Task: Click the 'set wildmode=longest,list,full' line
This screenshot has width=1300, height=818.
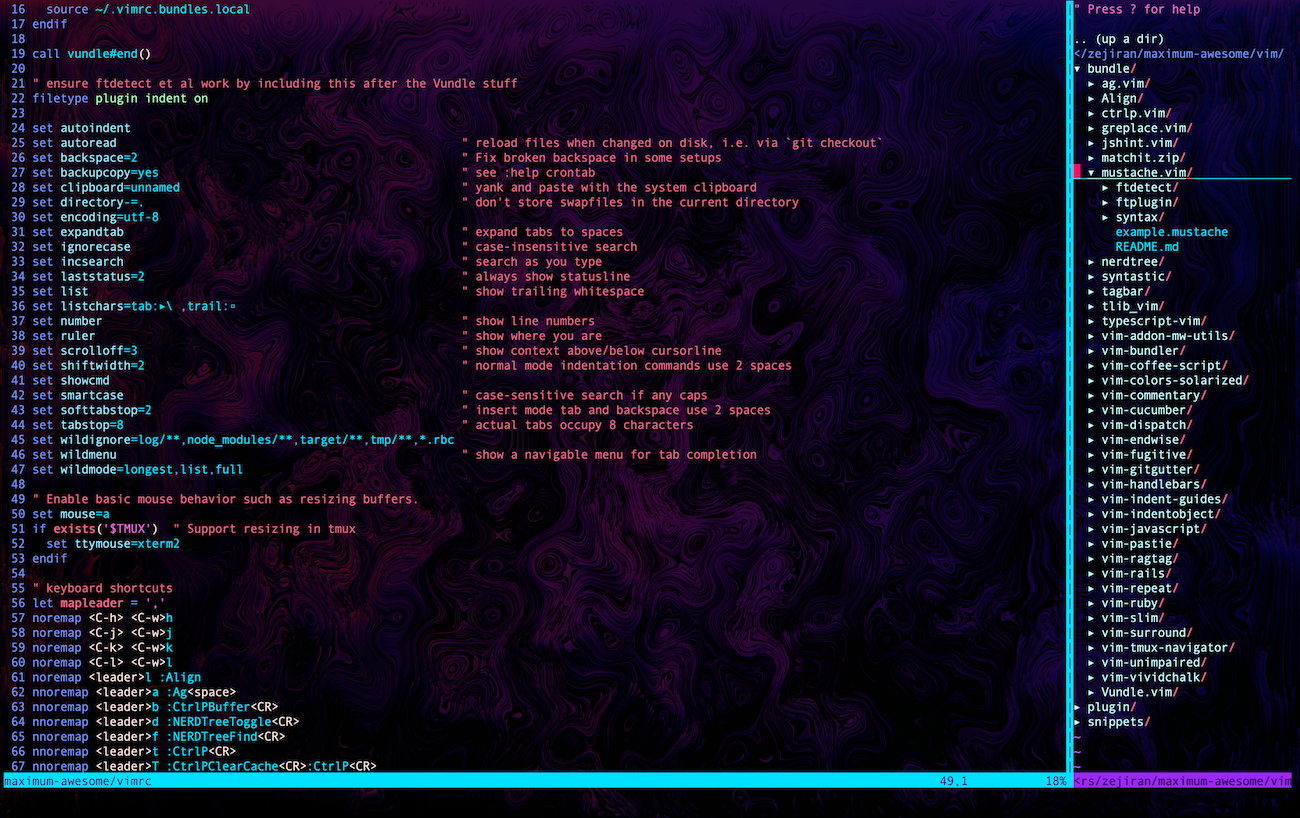Action: coord(137,470)
